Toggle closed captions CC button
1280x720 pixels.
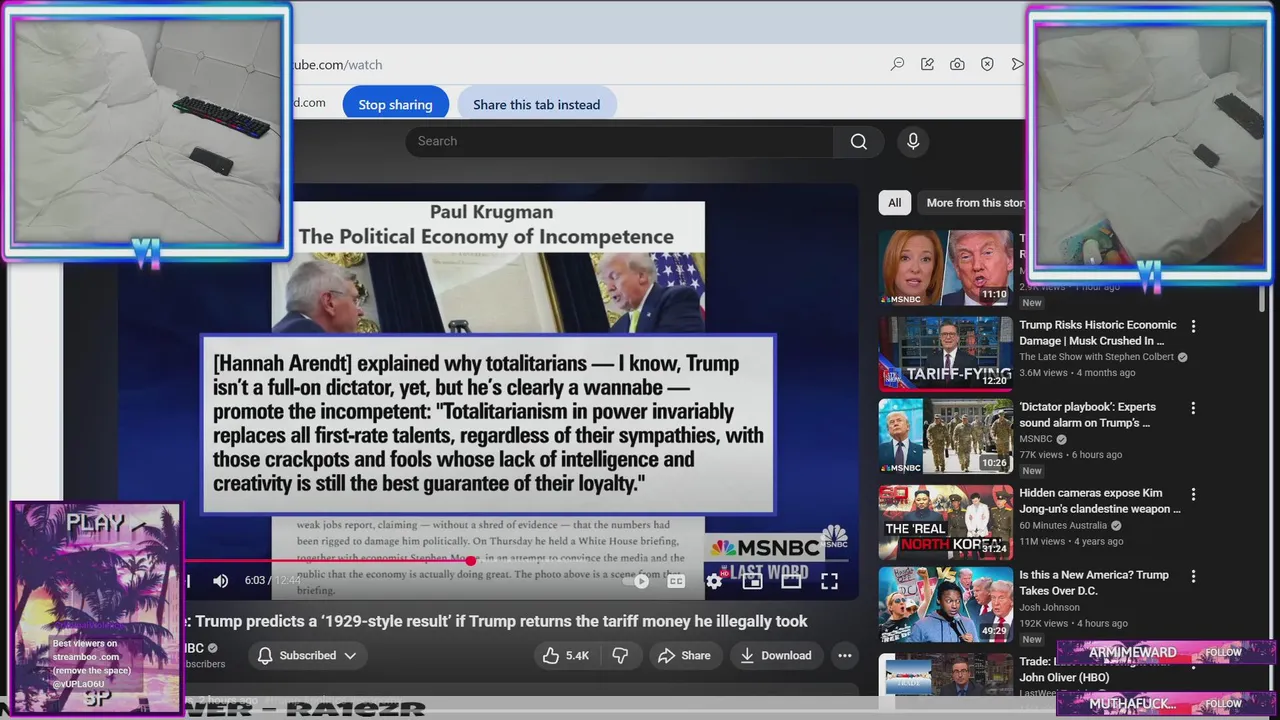click(676, 581)
